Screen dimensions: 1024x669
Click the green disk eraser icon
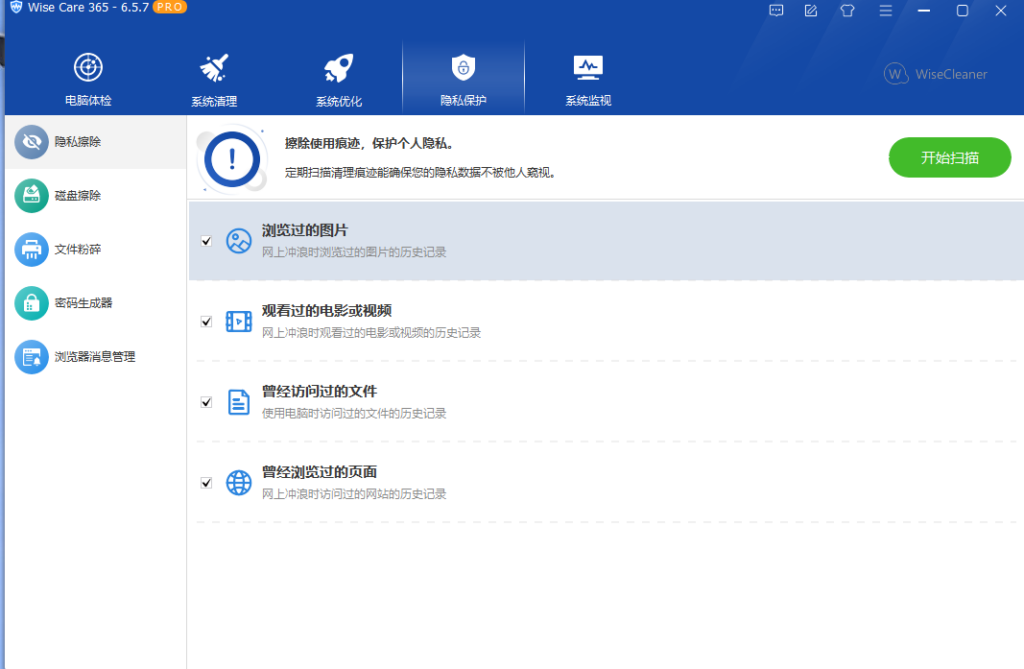pos(31,195)
